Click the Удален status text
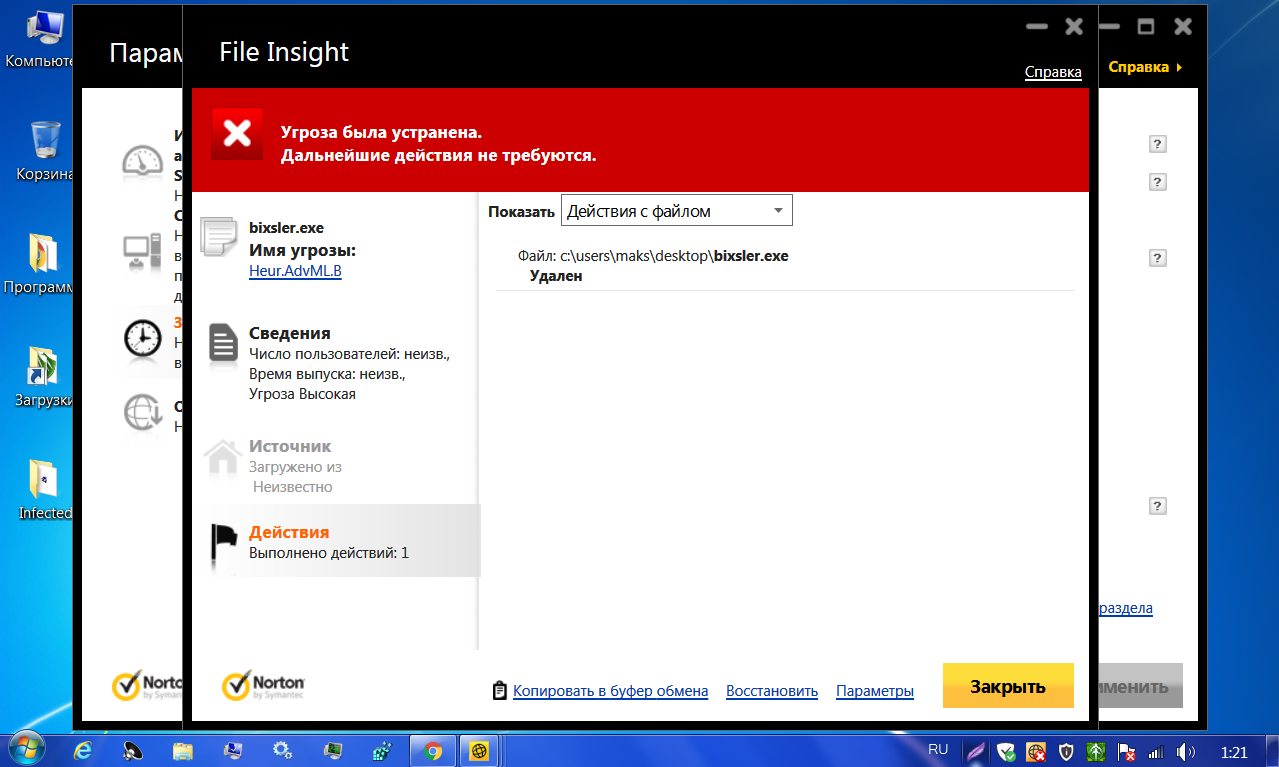Viewport: 1279px width, 767px height. tap(556, 276)
